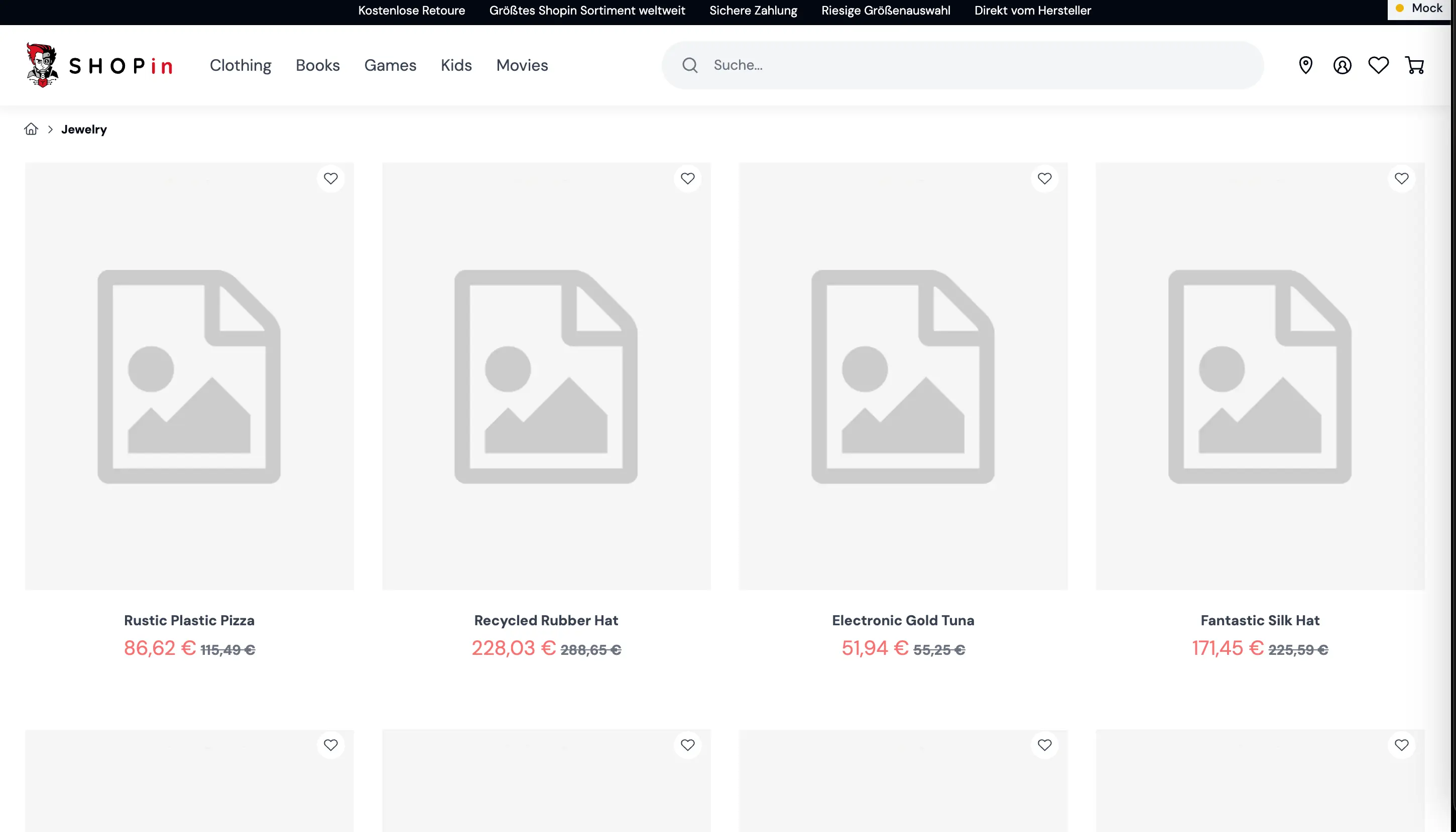Enable the Mock indicator top right
Image resolution: width=1456 pixels, height=832 pixels.
click(x=1418, y=8)
